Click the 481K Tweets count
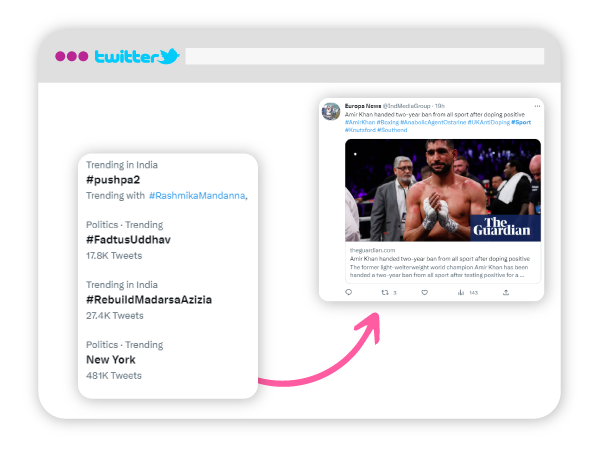 point(114,376)
